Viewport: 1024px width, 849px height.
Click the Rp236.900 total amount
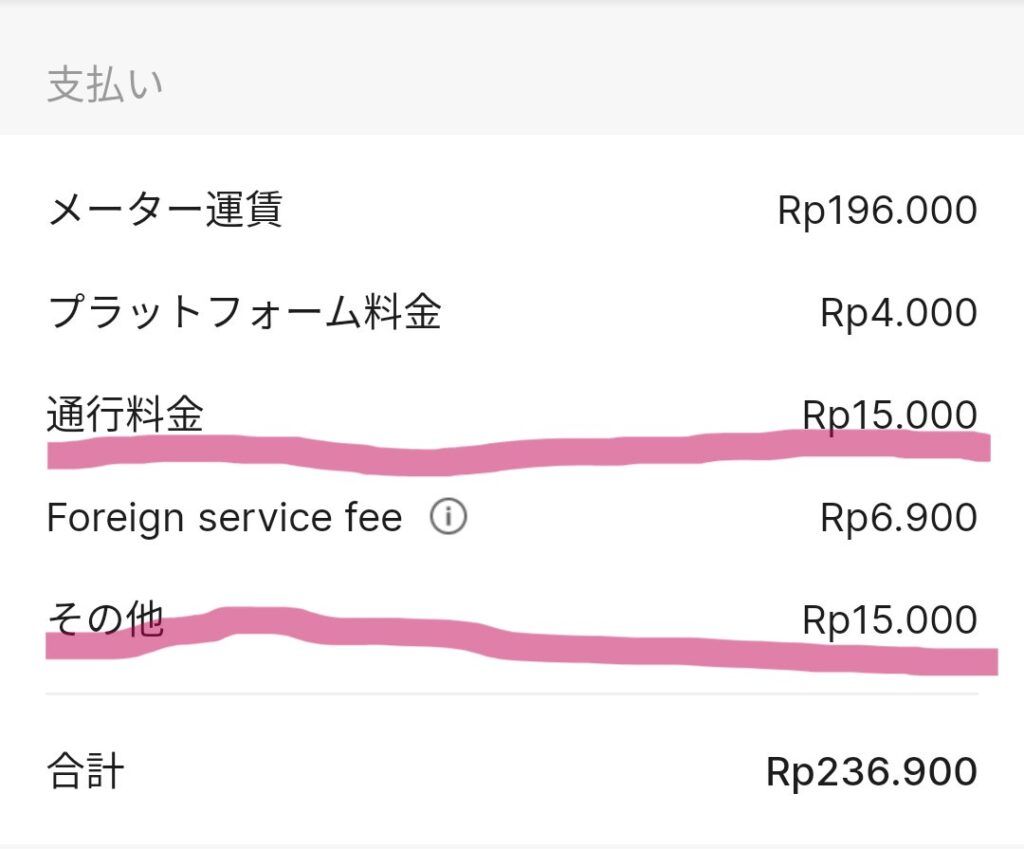871,772
